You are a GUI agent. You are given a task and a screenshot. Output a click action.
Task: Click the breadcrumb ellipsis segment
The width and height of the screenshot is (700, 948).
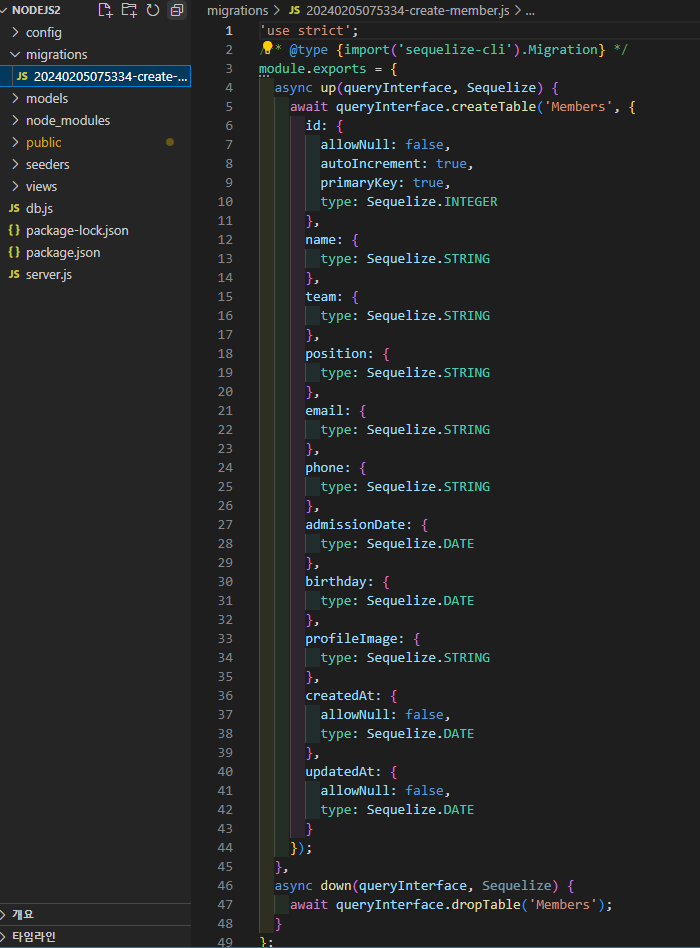[x=530, y=11]
